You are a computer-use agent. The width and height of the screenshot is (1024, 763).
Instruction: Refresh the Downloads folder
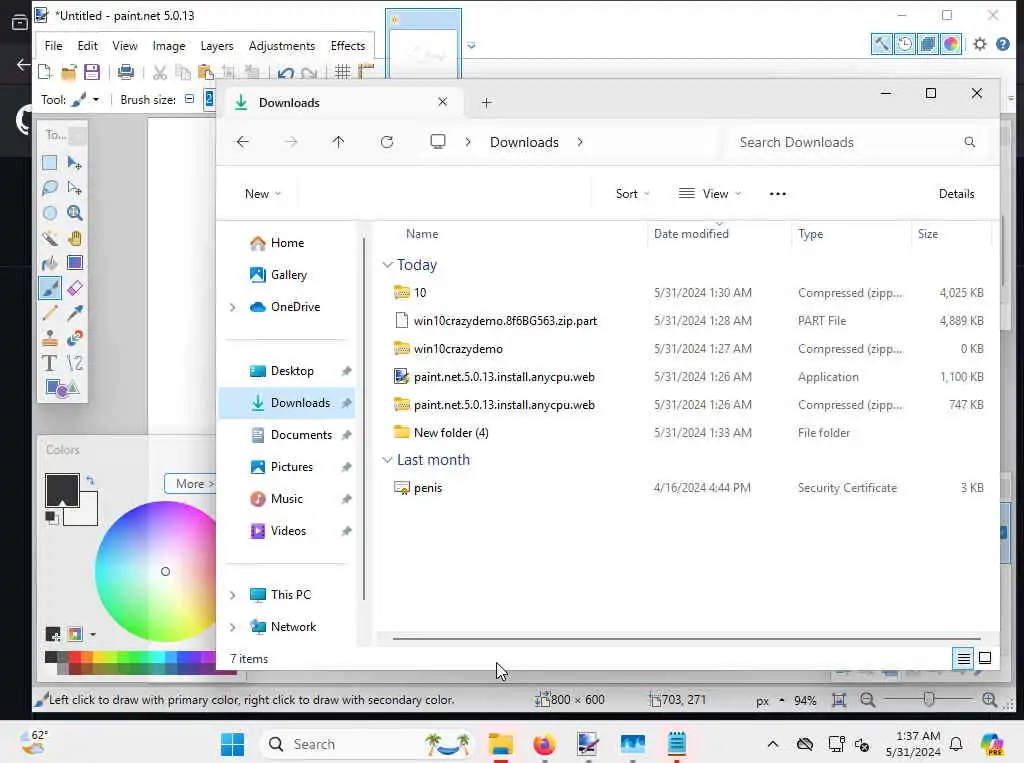[x=387, y=142]
